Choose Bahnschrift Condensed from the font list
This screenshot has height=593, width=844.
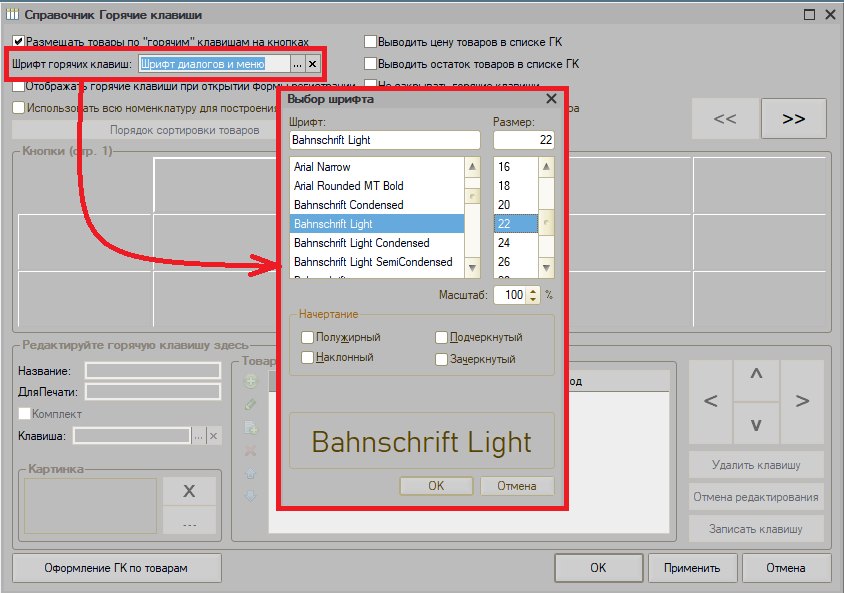pos(377,205)
